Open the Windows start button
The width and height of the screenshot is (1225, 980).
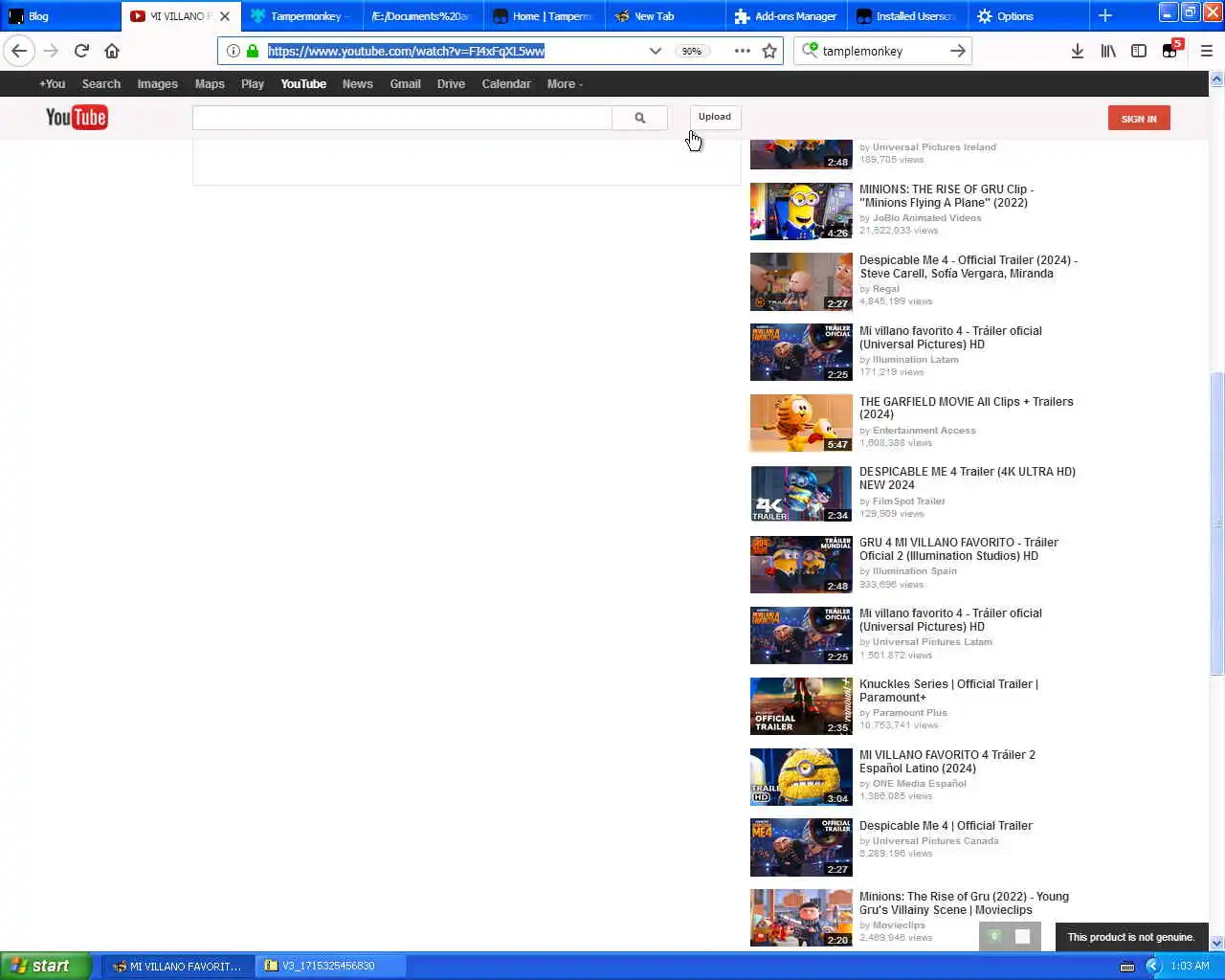[x=45, y=967]
